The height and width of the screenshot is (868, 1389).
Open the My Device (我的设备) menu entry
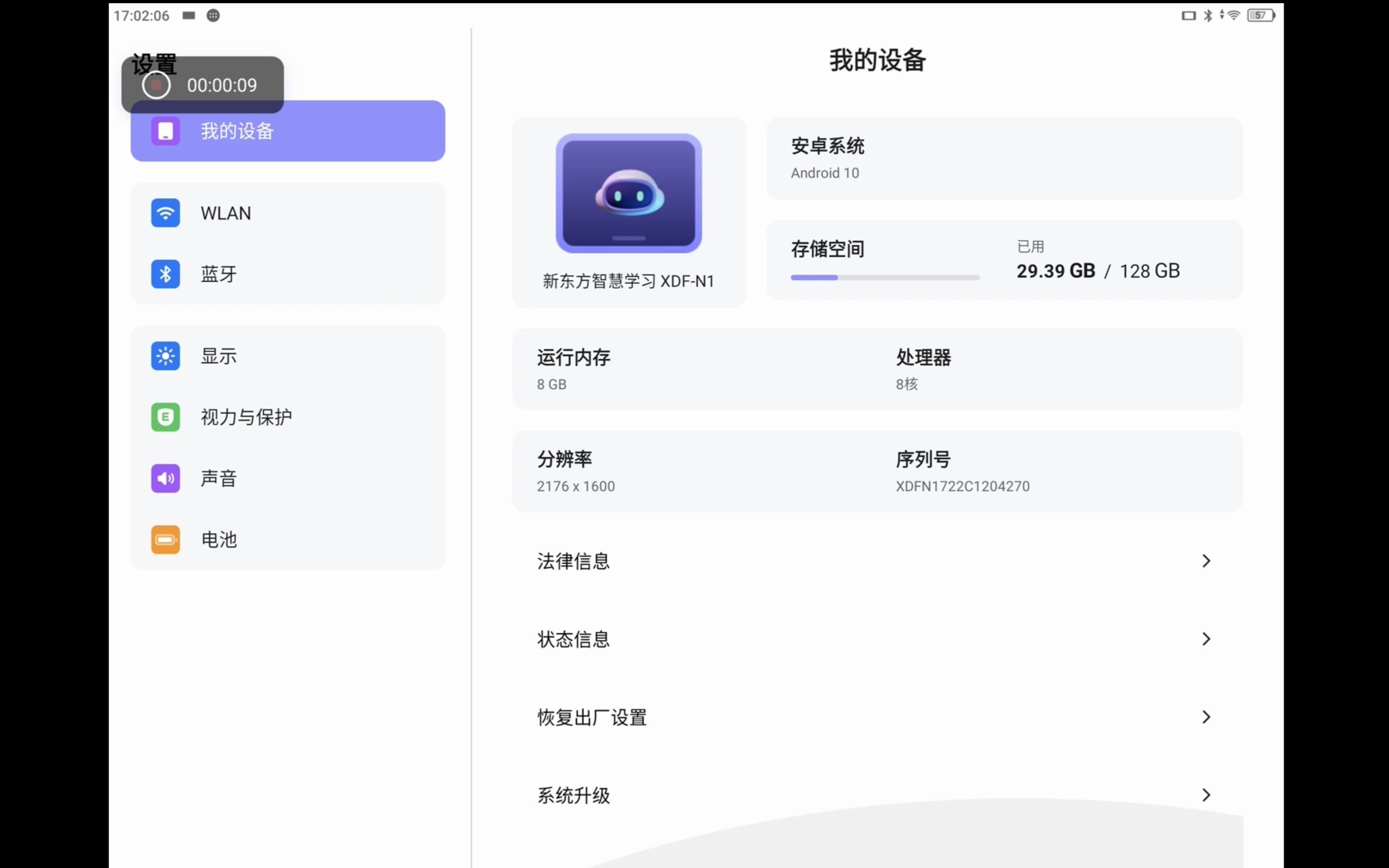[x=287, y=131]
